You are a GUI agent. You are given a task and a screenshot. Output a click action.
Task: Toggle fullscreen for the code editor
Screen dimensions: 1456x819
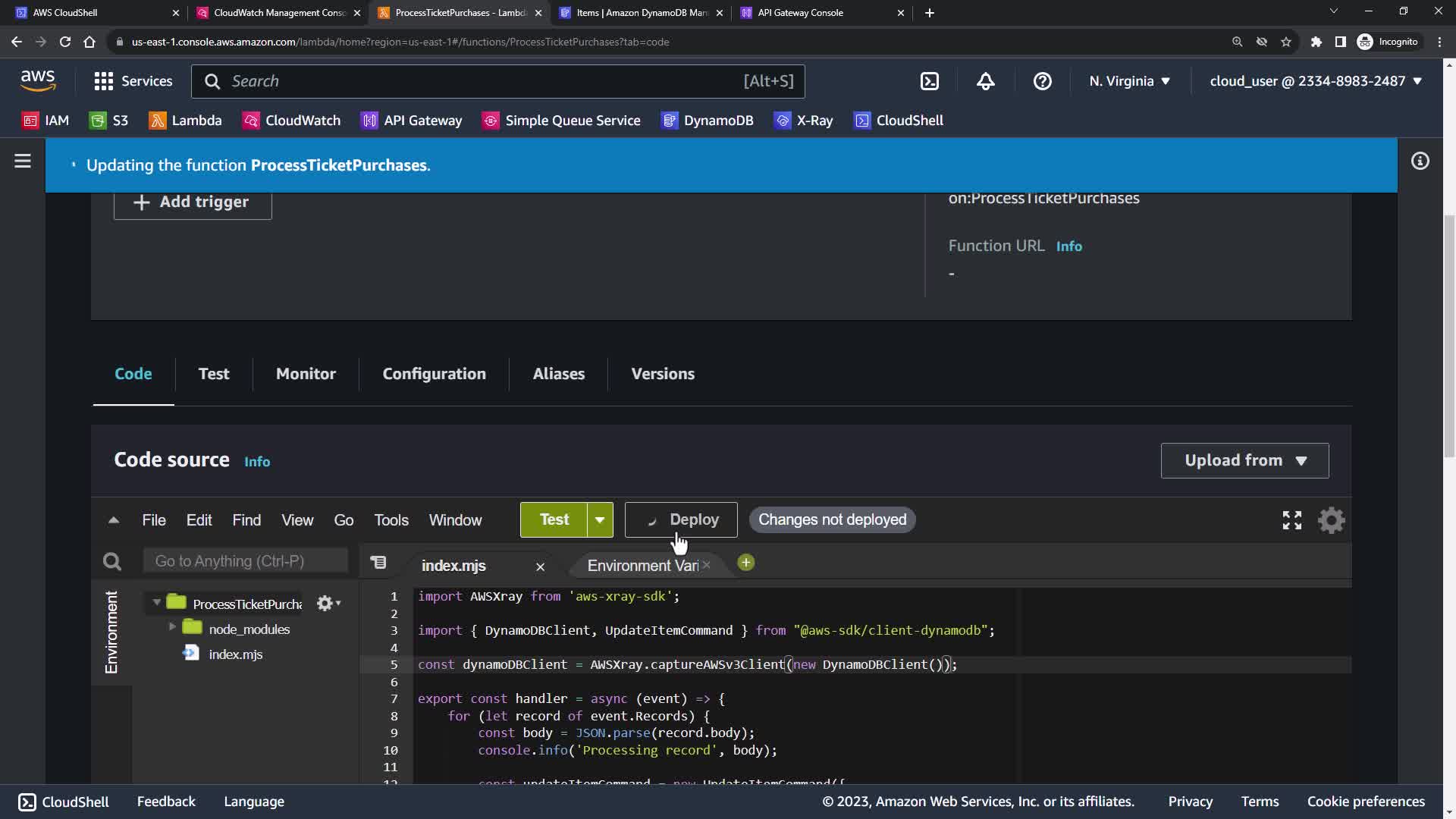pyautogui.click(x=1291, y=520)
